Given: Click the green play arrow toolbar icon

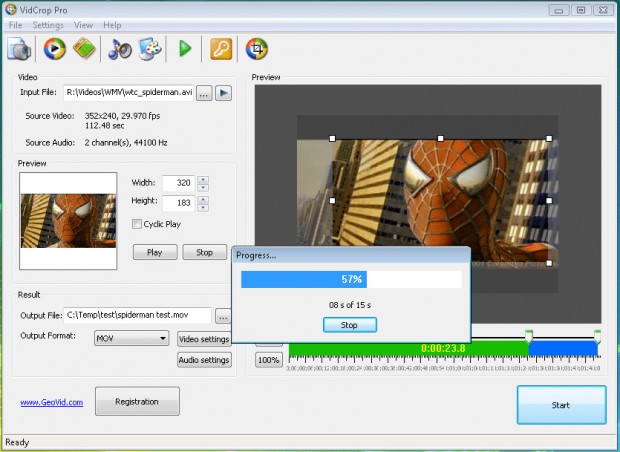Looking at the screenshot, I should tap(185, 49).
